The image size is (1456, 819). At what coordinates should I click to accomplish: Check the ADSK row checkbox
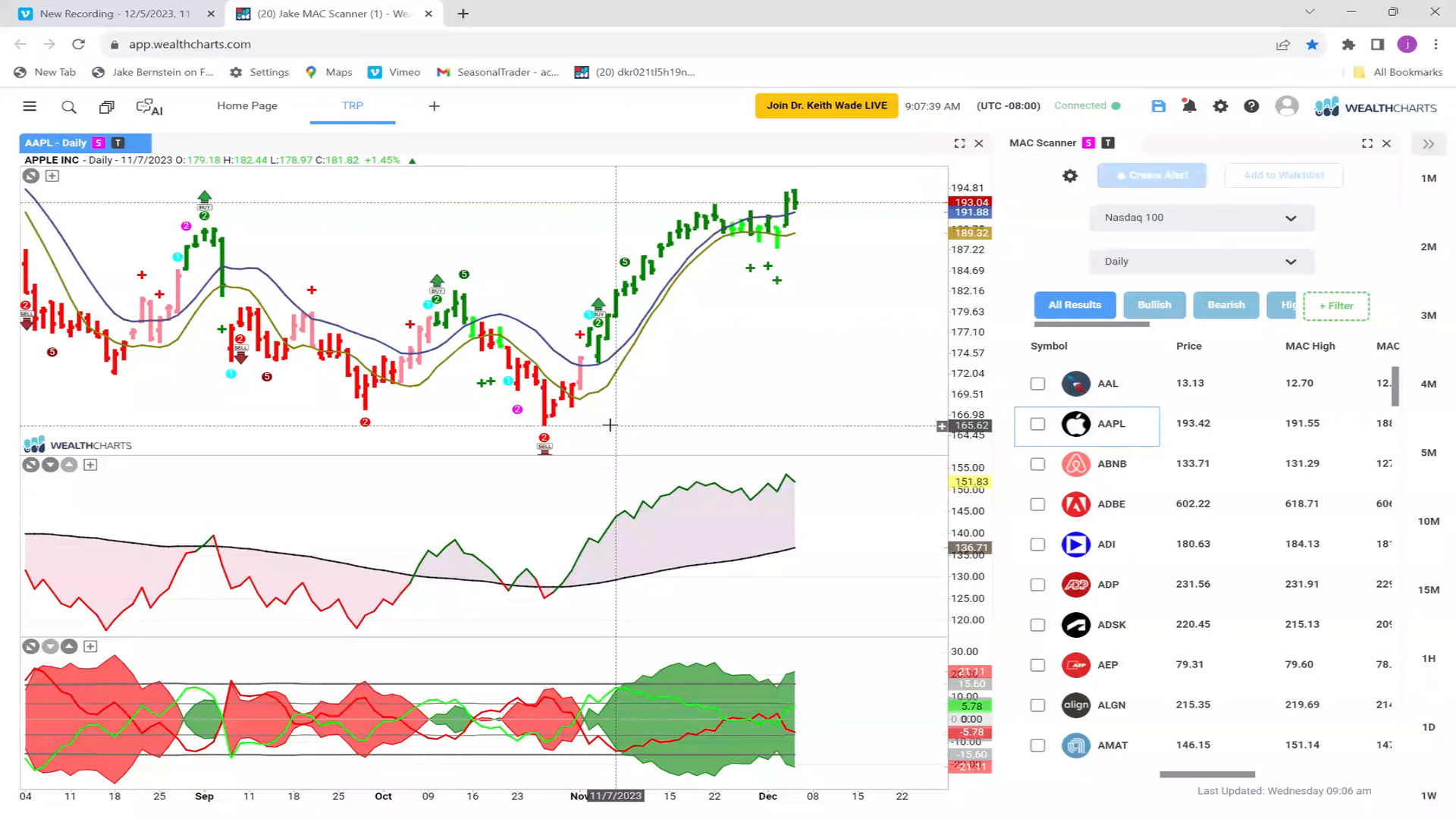point(1037,625)
